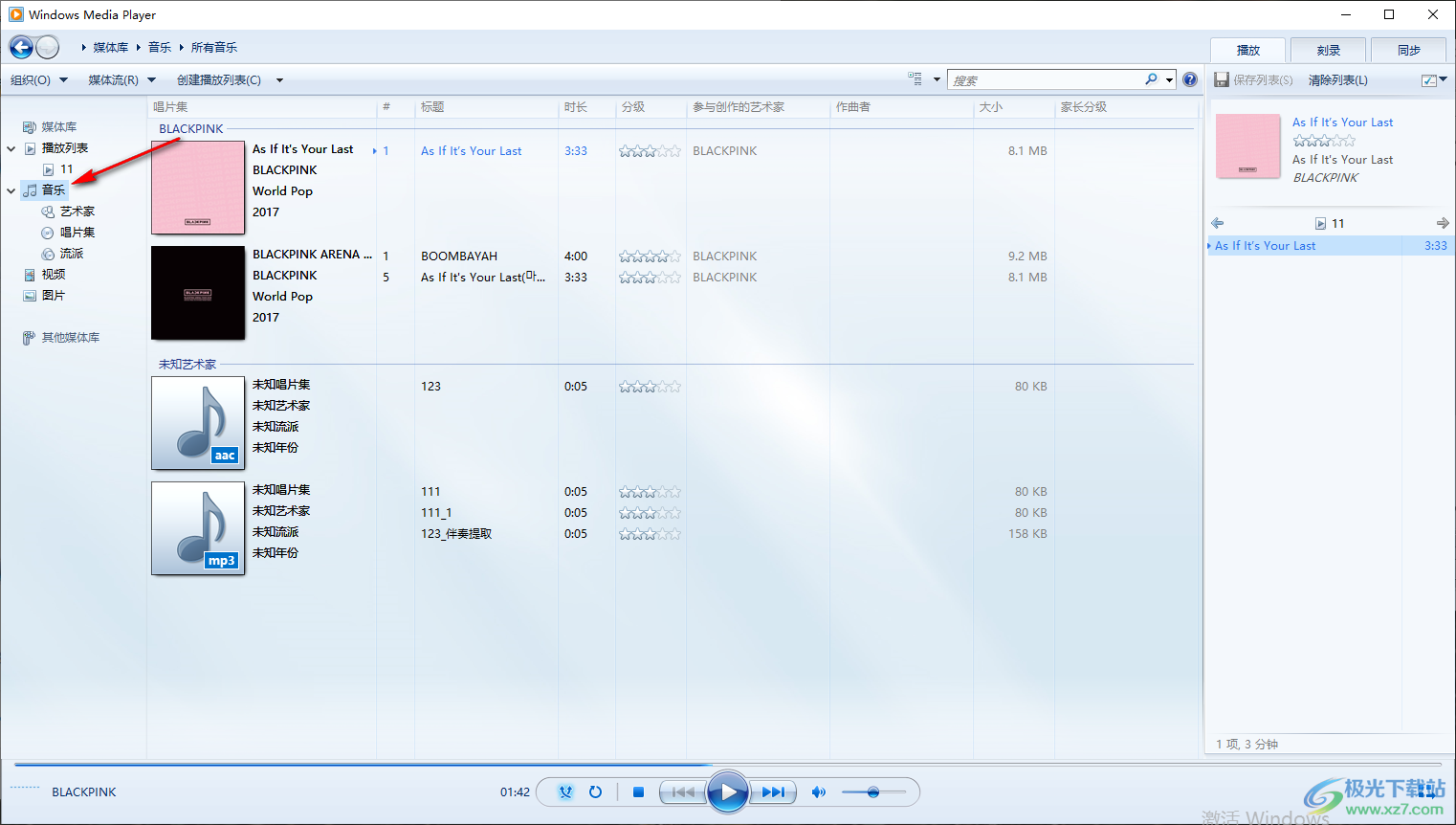
Task: Sort by 参与创作的艺术家 column header
Action: [758, 107]
